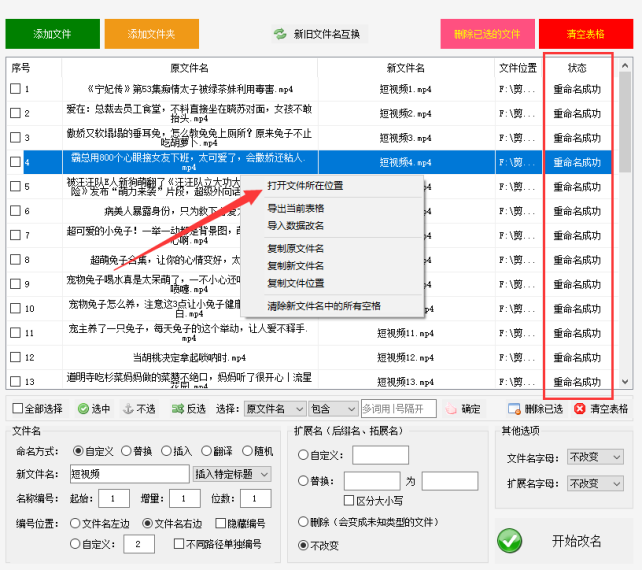Click the green check 选中 icon
The height and width of the screenshot is (570, 643).
click(x=83, y=409)
